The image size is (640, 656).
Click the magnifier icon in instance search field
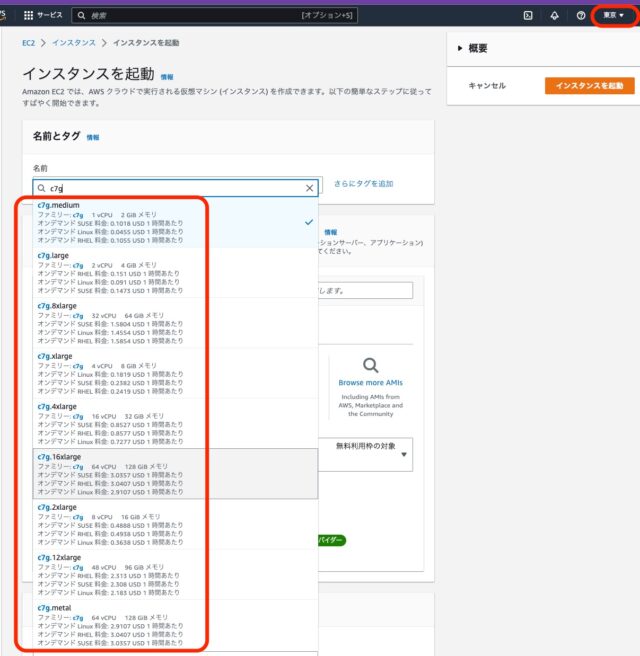(x=41, y=188)
